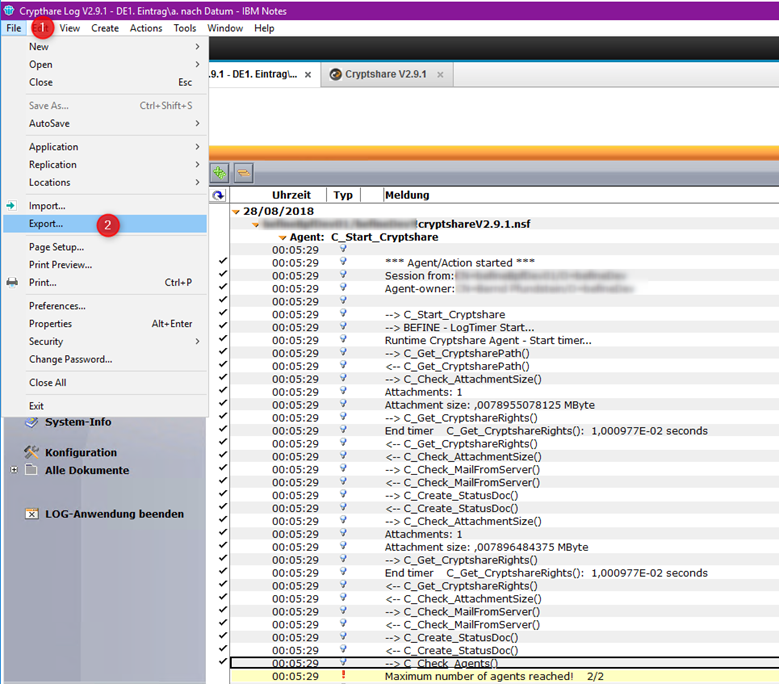This screenshot has height=684, width=779.
Task: Click the refresh icon in the view header
Action: click(219, 196)
